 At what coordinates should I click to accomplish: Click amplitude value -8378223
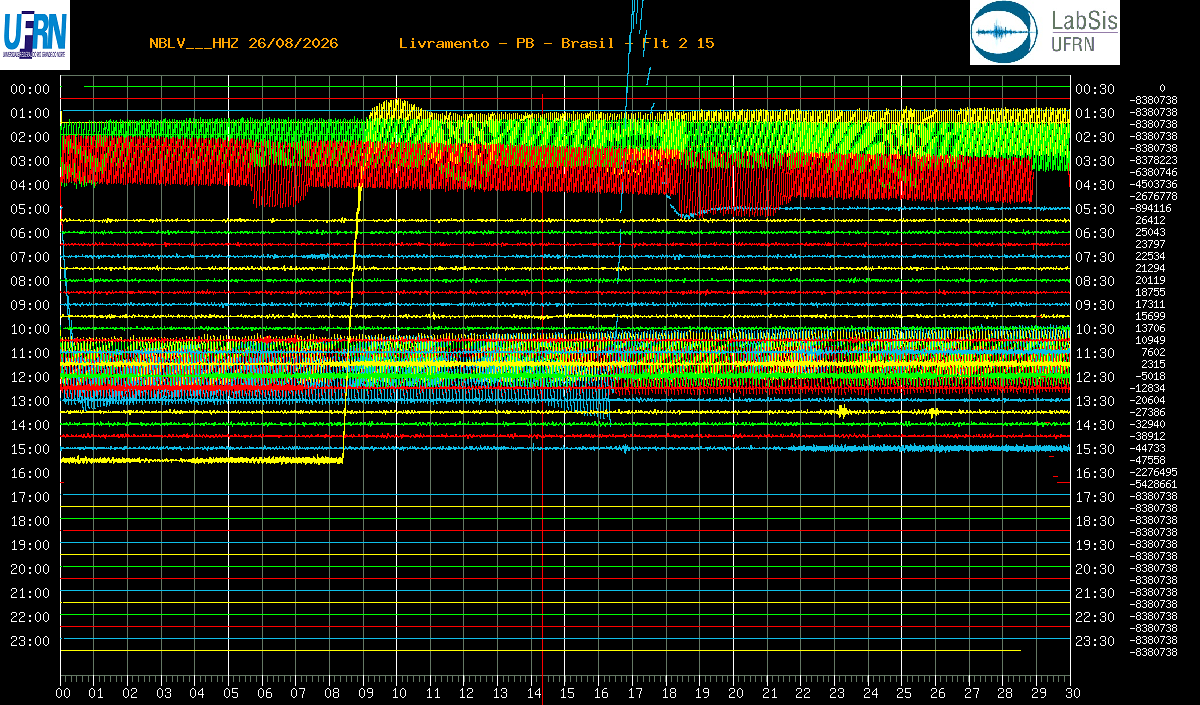click(1152, 160)
